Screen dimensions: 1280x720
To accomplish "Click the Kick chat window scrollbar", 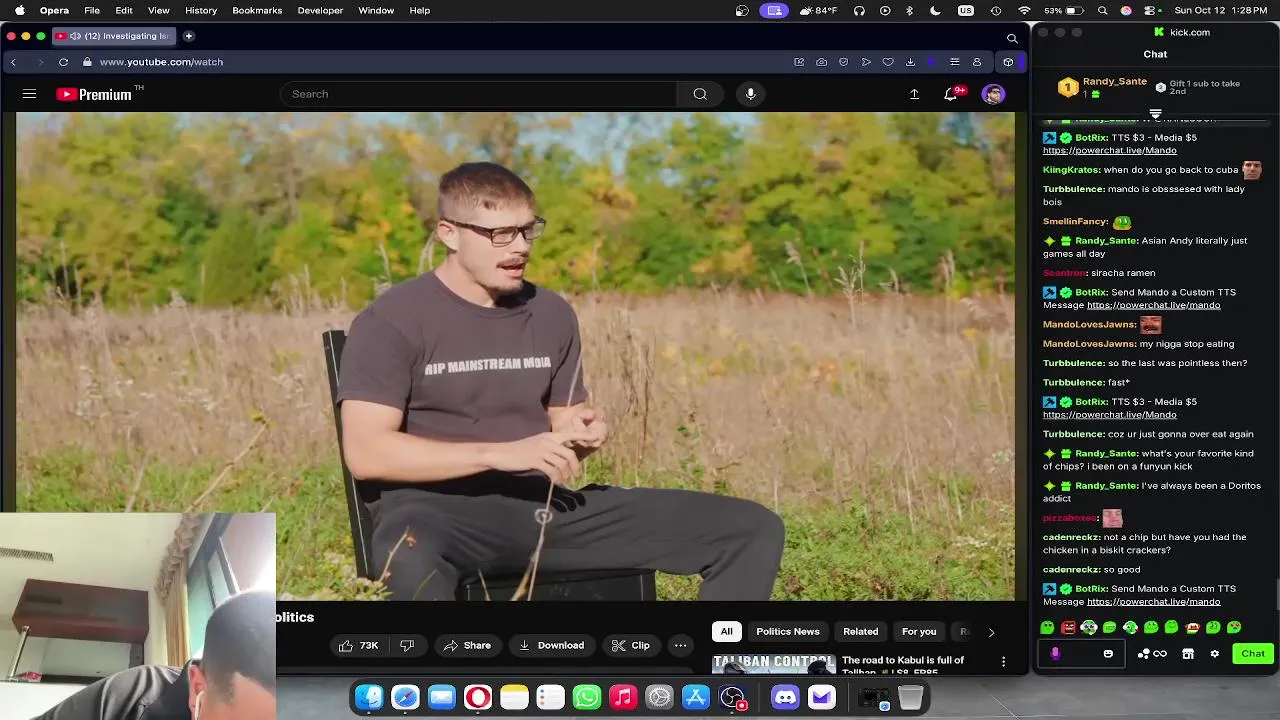I will [1276, 594].
